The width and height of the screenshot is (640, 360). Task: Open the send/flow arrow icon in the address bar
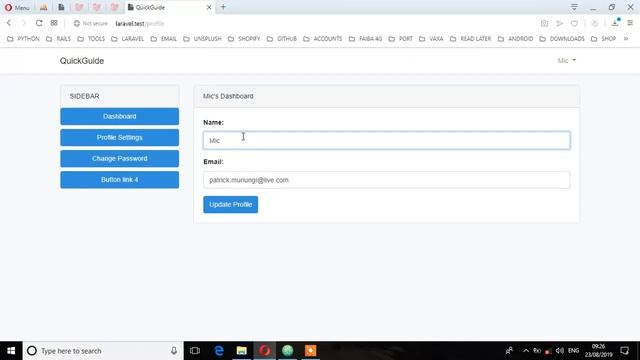pyautogui.click(x=559, y=24)
